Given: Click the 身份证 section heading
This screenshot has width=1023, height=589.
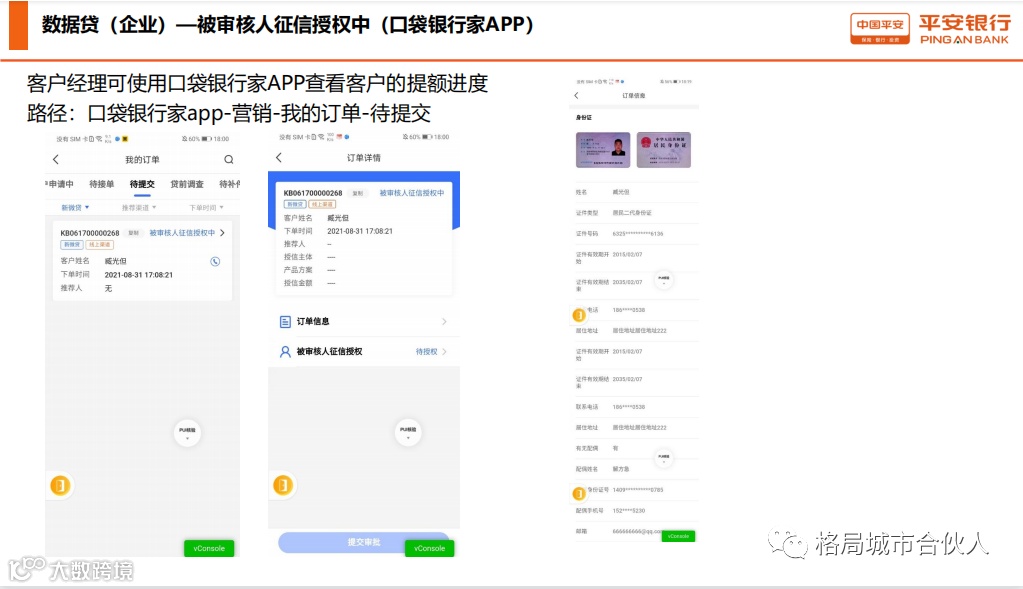Looking at the screenshot, I should pyautogui.click(x=583, y=117).
